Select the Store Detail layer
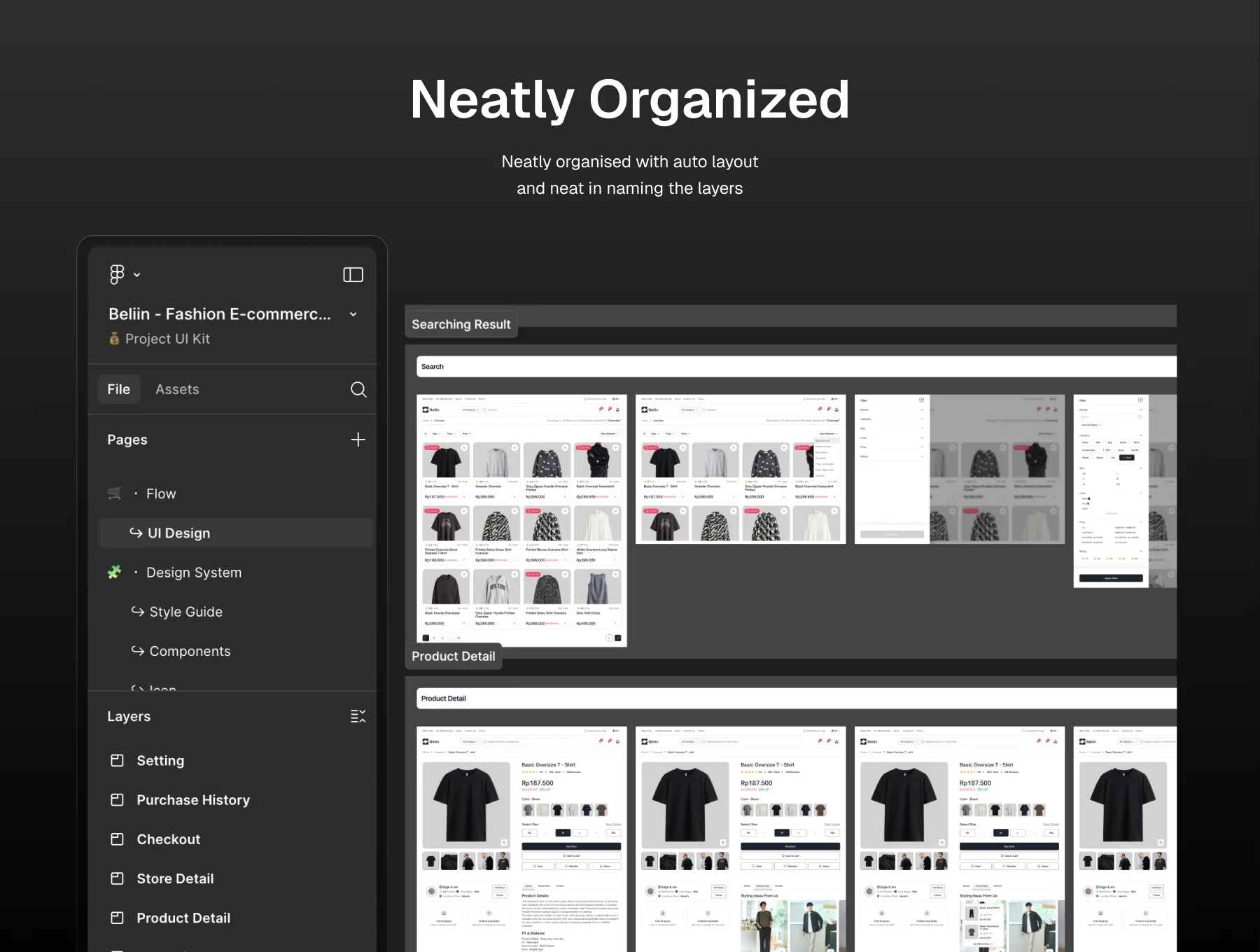The height and width of the screenshot is (952, 1260). (175, 878)
